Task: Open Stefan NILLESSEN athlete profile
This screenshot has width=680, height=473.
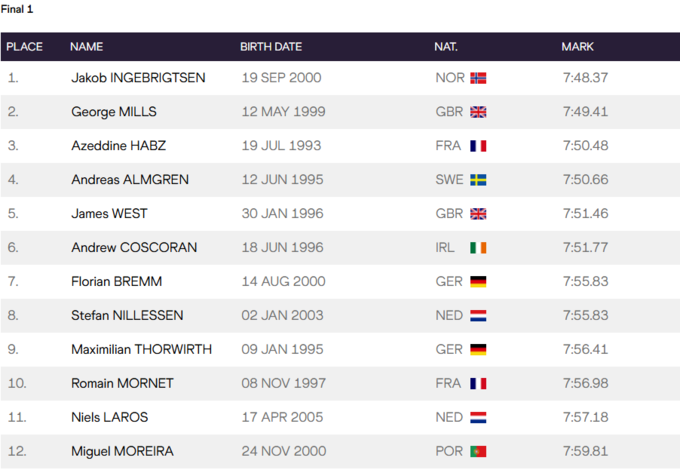Action: coord(127,316)
